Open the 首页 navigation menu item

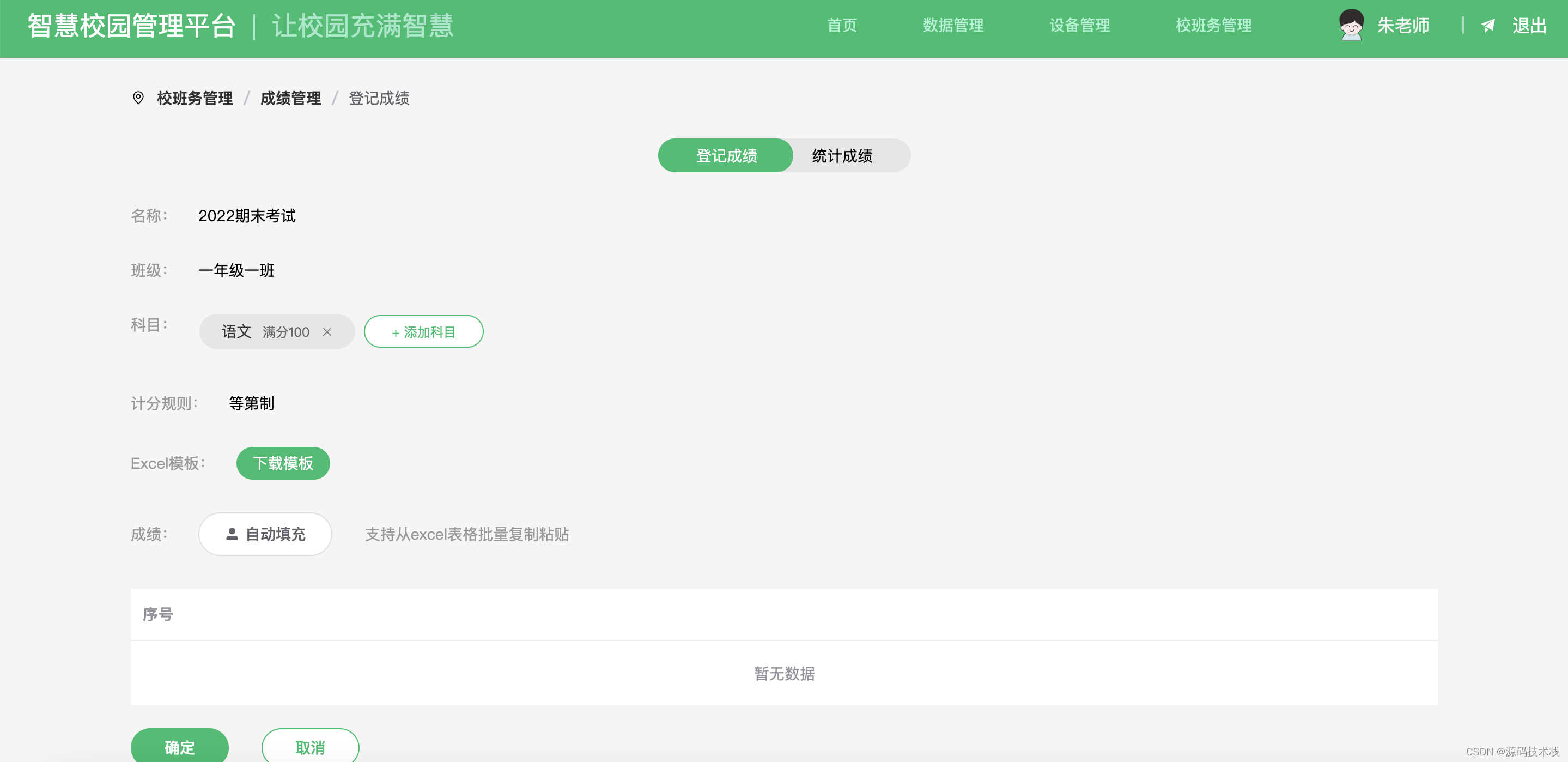(x=842, y=25)
